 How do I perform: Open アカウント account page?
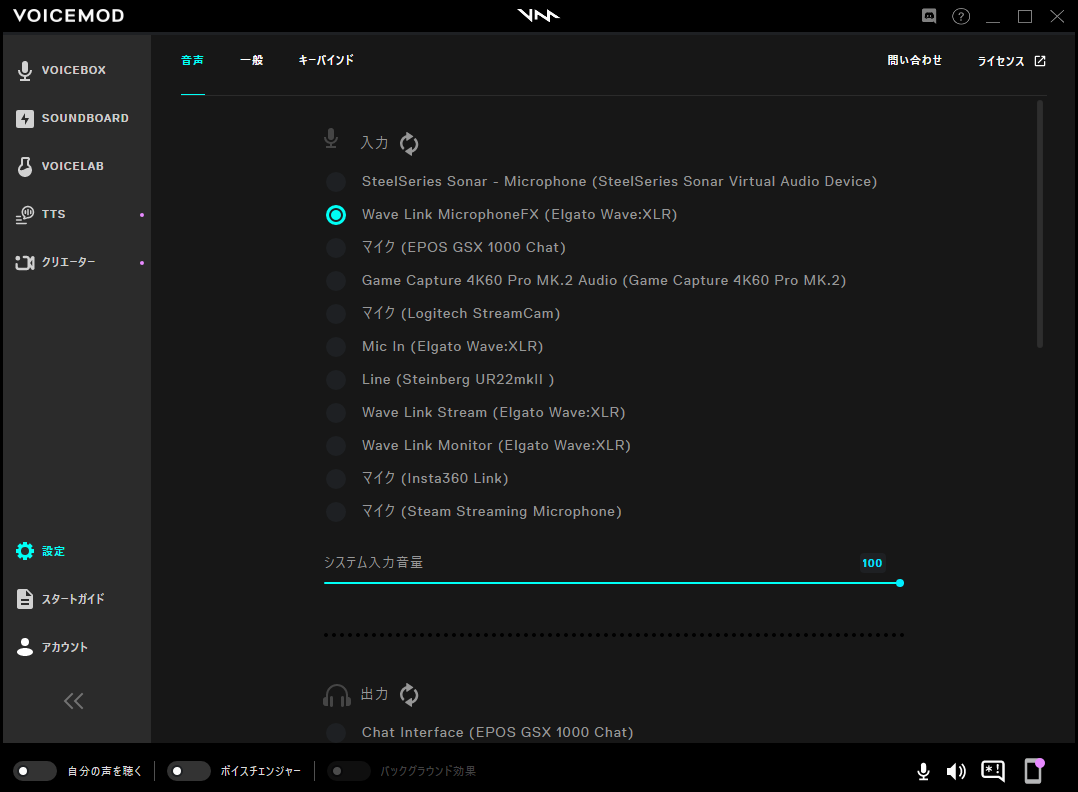tap(52, 648)
